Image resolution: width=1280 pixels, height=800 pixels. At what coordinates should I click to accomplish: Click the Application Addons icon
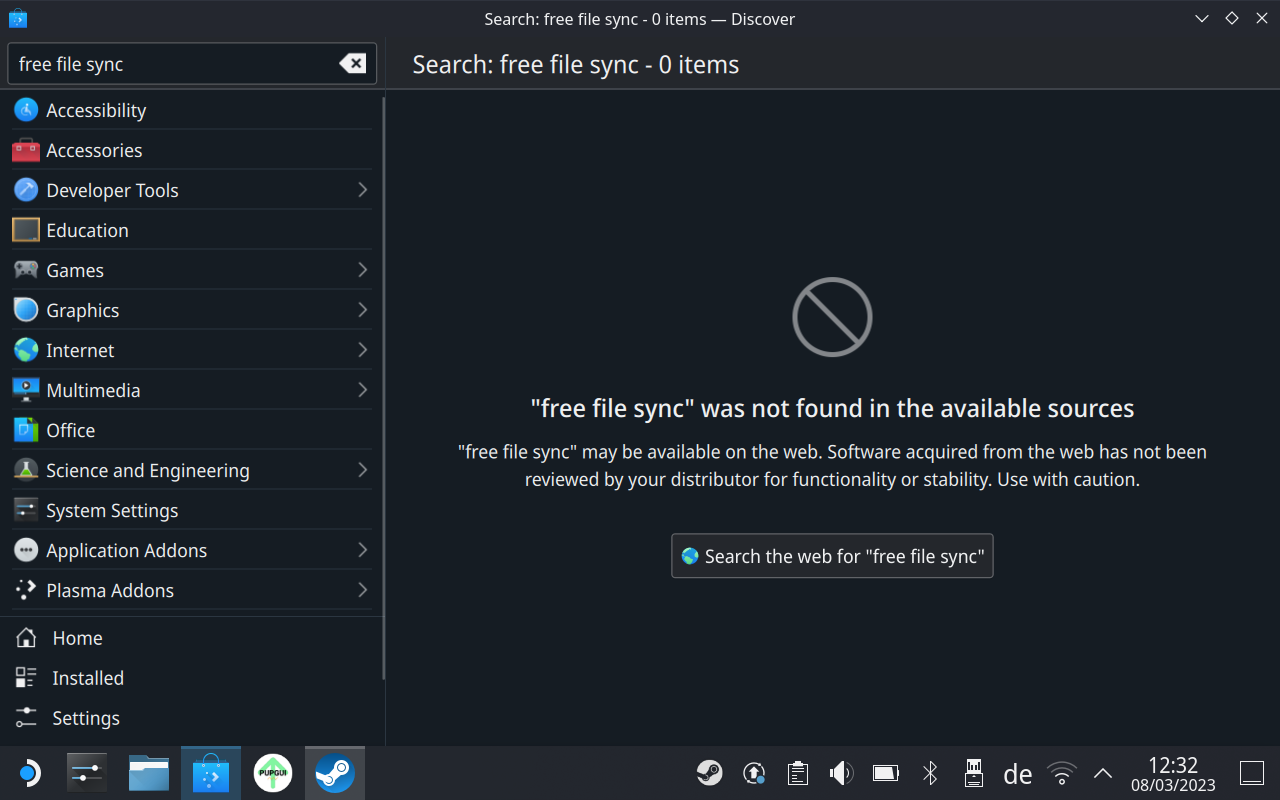(x=26, y=550)
